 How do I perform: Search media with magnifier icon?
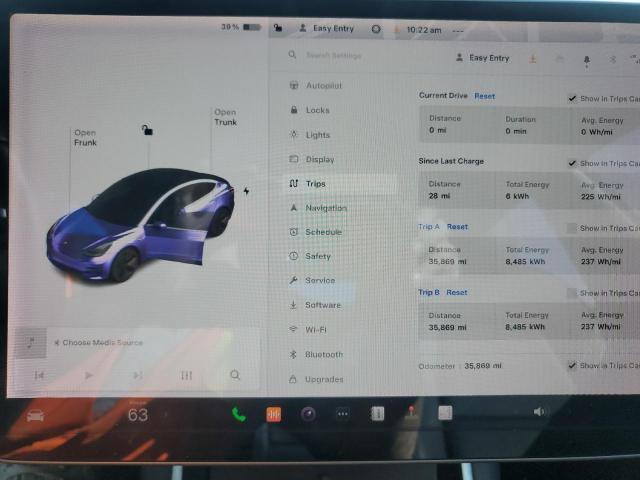[235, 375]
